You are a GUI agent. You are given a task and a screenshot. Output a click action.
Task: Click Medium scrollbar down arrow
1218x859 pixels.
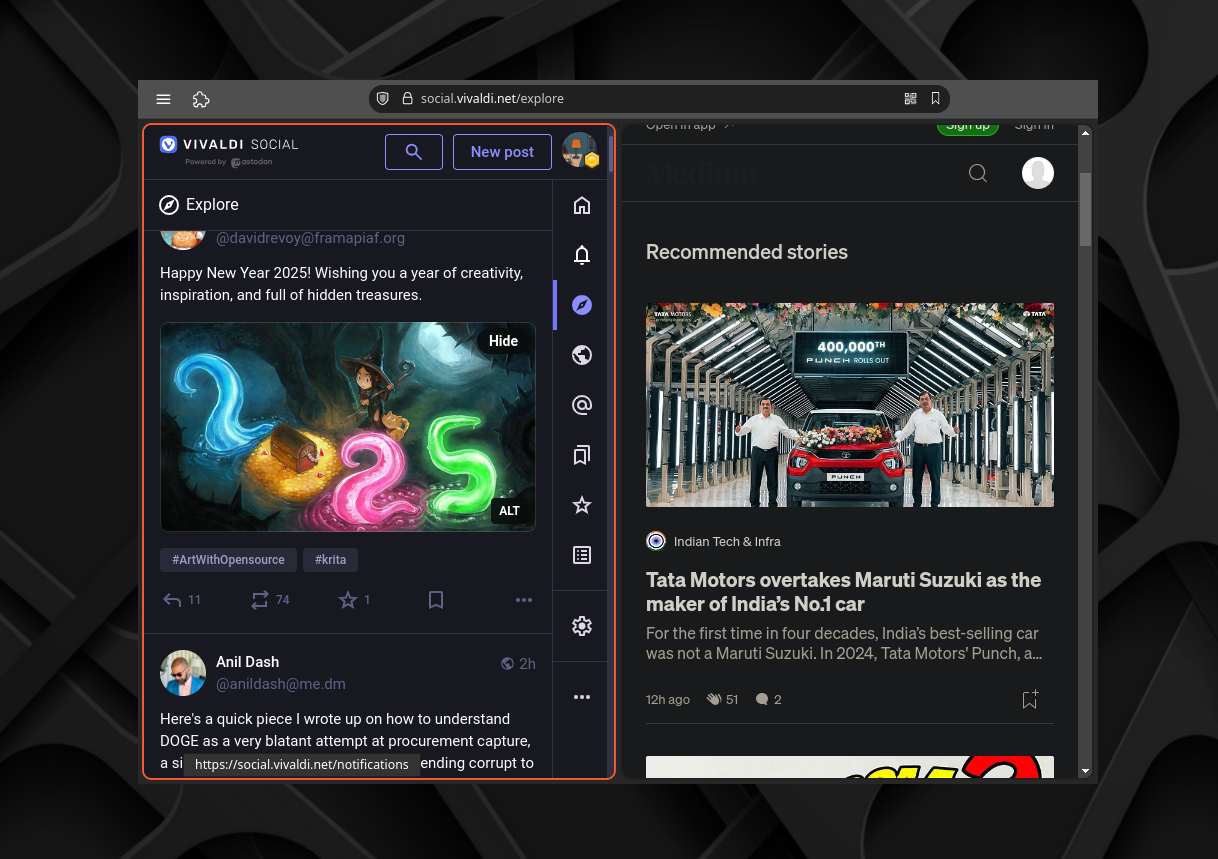click(x=1085, y=771)
